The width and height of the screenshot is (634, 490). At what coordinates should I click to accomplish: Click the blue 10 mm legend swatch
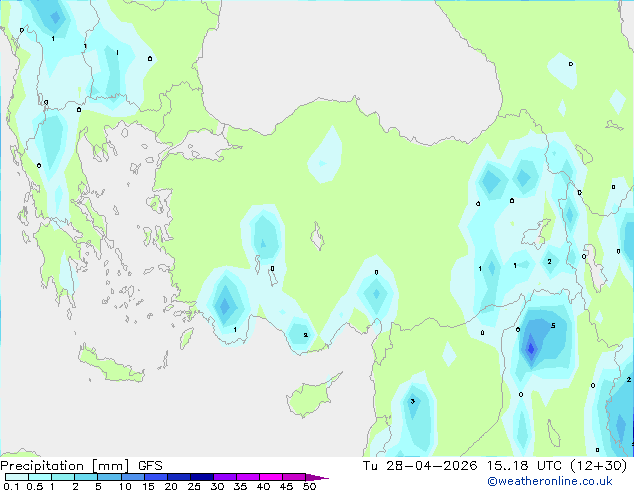tap(133, 477)
